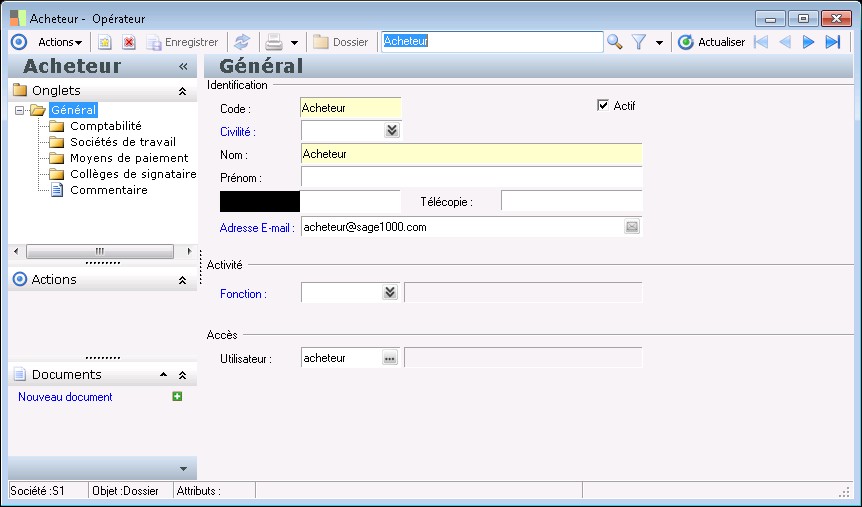Open the Commentaire tab
The width and height of the screenshot is (862, 507).
pyautogui.click(x=109, y=190)
